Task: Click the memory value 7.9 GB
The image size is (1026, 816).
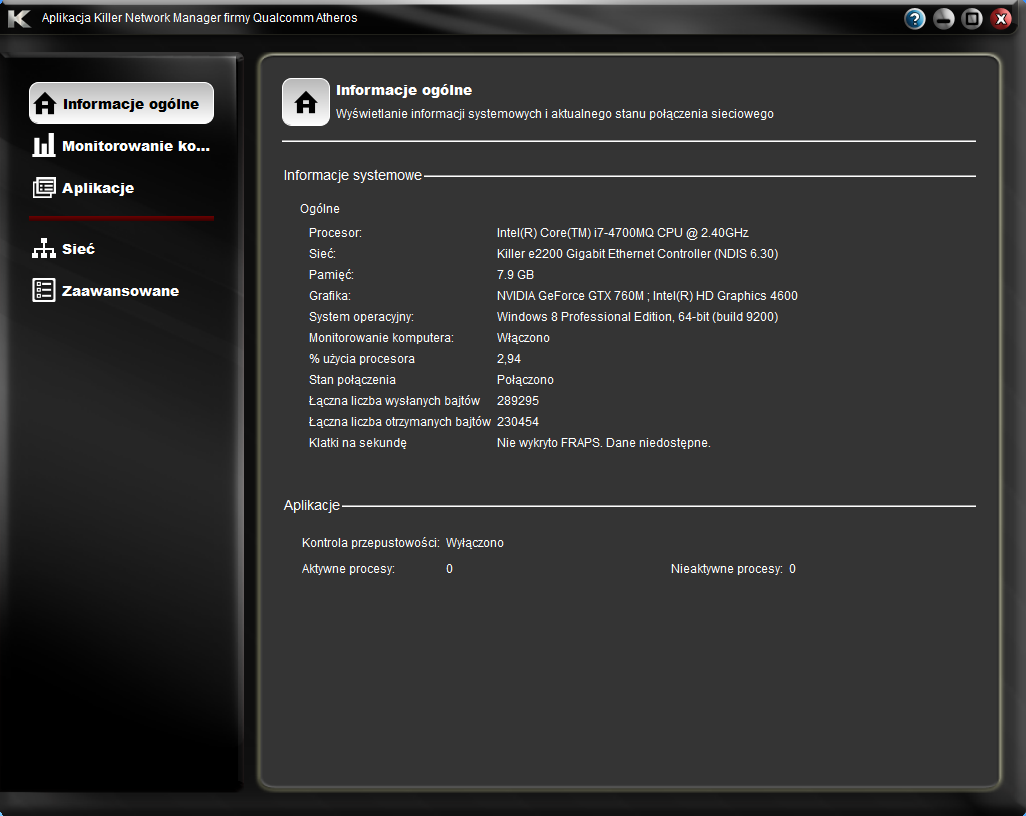Action: pos(515,275)
